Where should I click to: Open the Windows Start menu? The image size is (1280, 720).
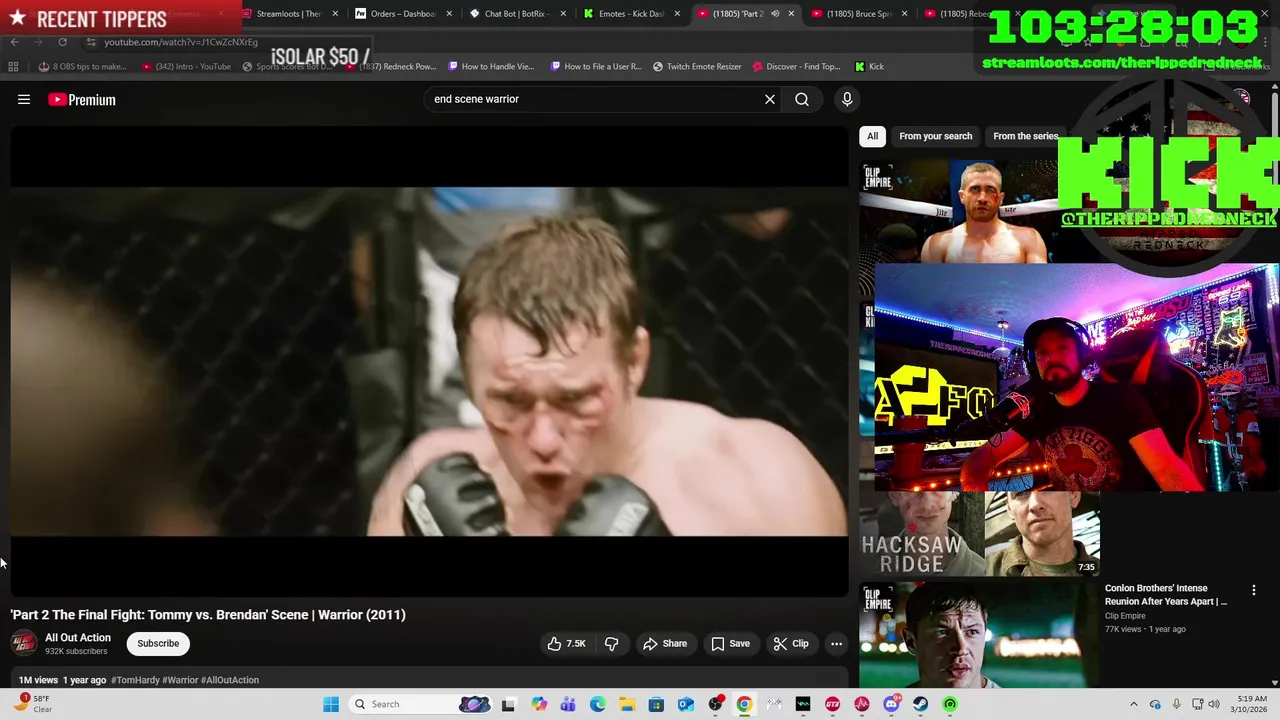pyautogui.click(x=331, y=704)
